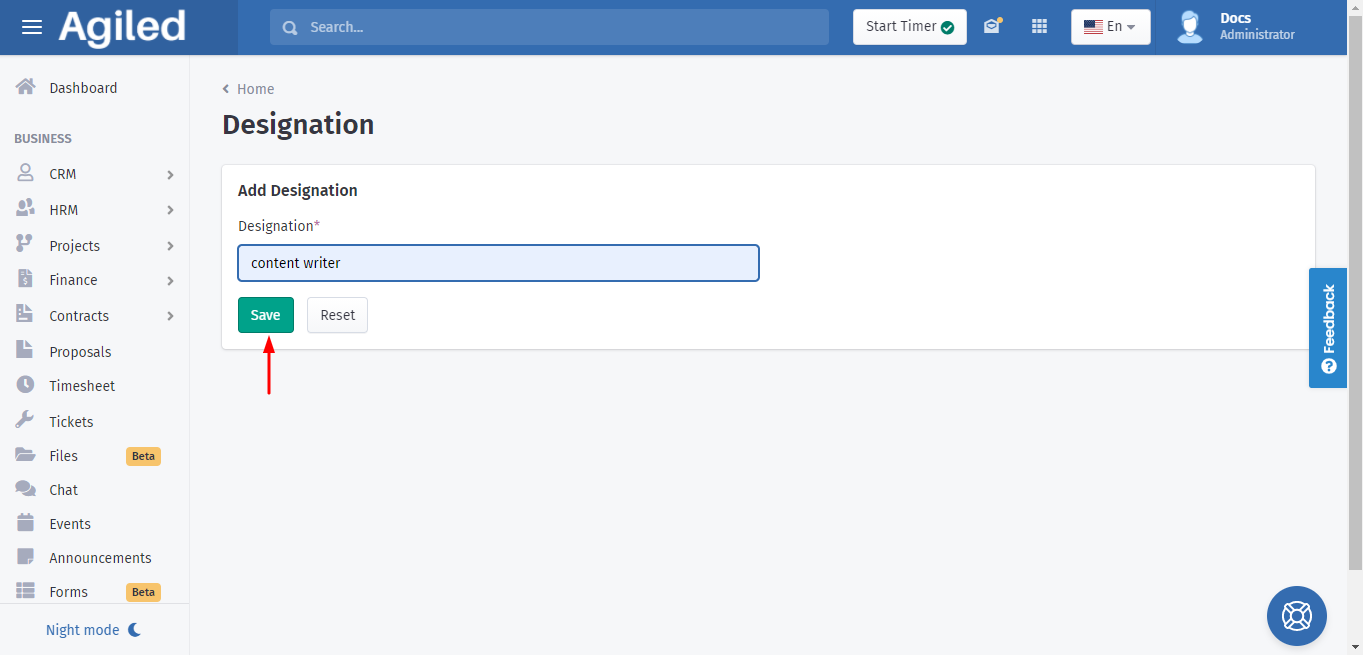Go back via the Home link
This screenshot has height=655, width=1363.
[254, 89]
